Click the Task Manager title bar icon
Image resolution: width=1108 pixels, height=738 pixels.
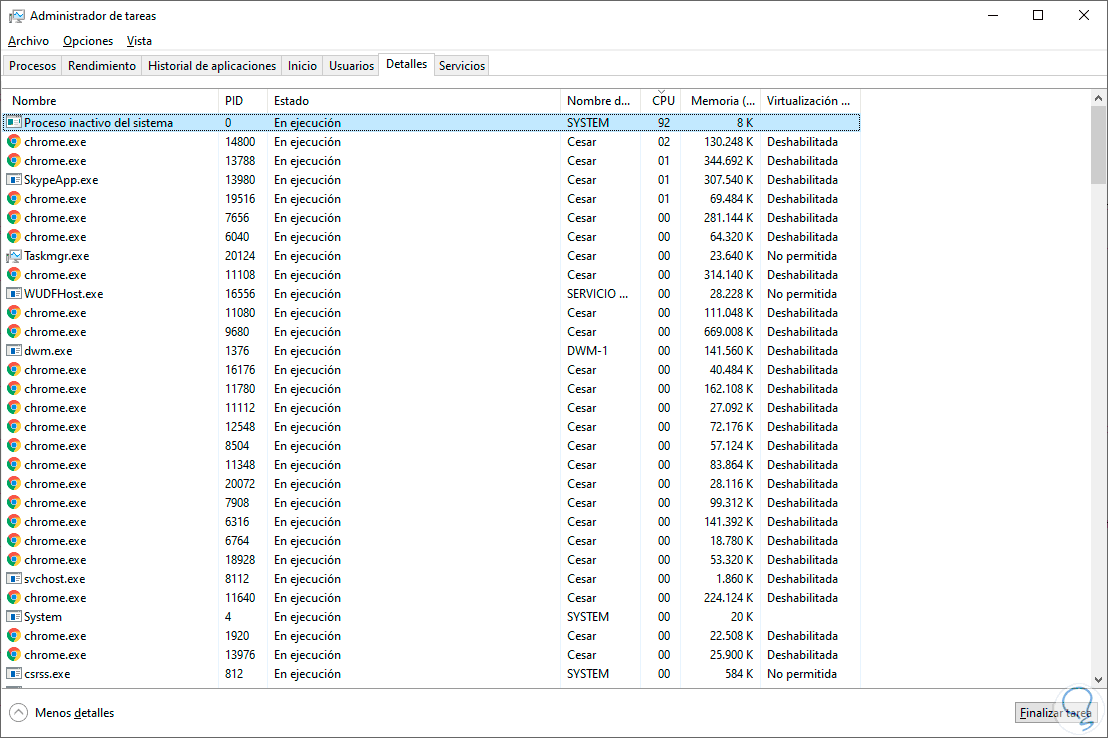tap(16, 16)
